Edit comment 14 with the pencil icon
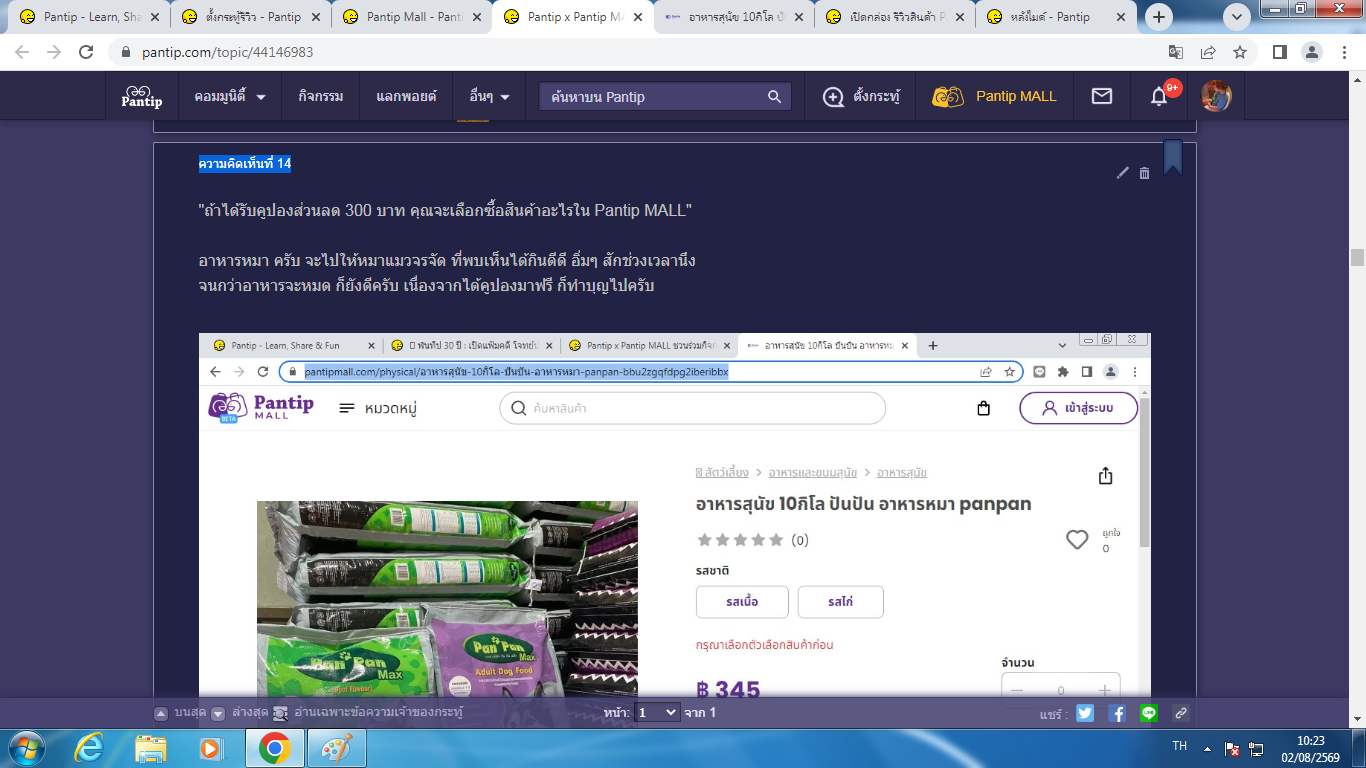Viewport: 1366px width, 768px height. (1122, 173)
